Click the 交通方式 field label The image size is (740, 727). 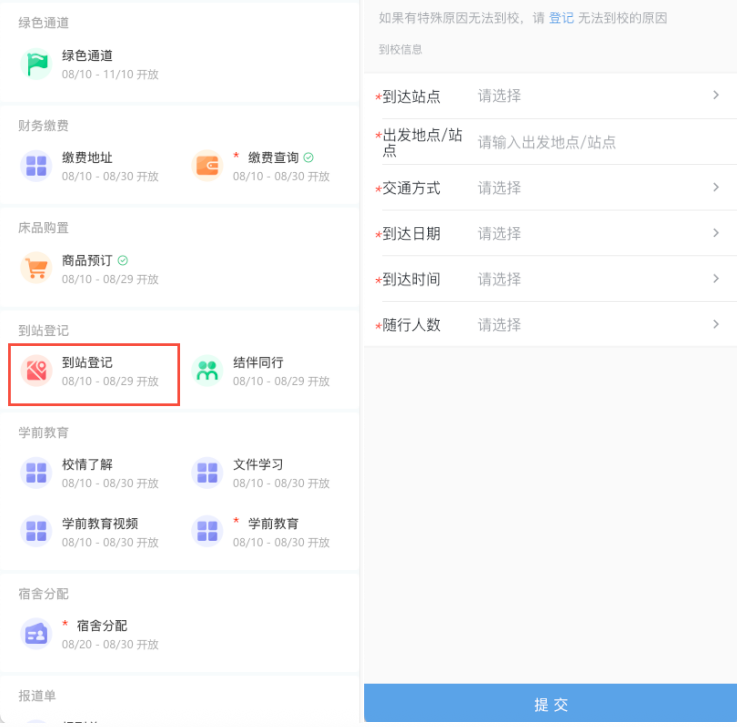412,188
